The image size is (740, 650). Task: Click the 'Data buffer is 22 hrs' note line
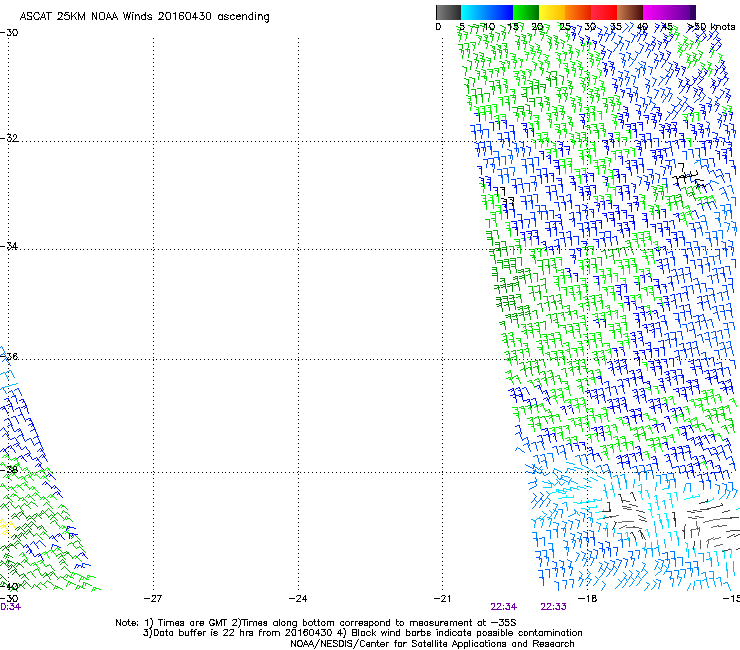(362, 633)
